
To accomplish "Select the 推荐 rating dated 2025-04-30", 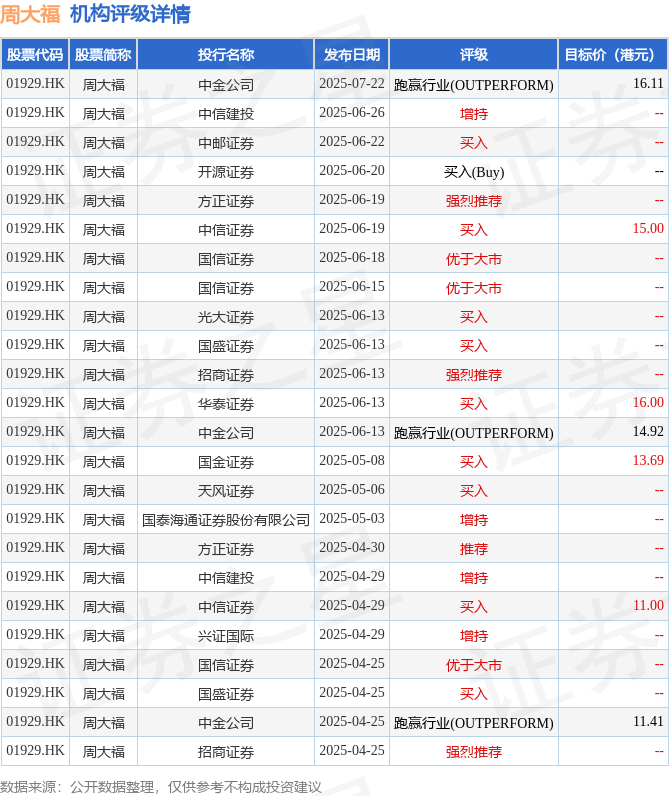I will click(x=474, y=549).
